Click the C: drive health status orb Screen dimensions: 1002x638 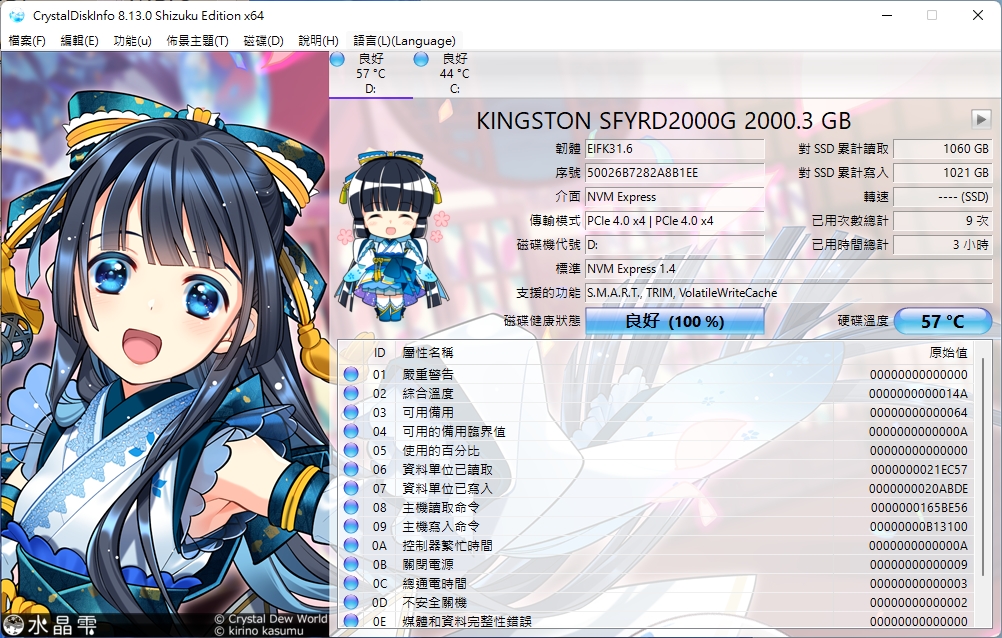(x=420, y=59)
